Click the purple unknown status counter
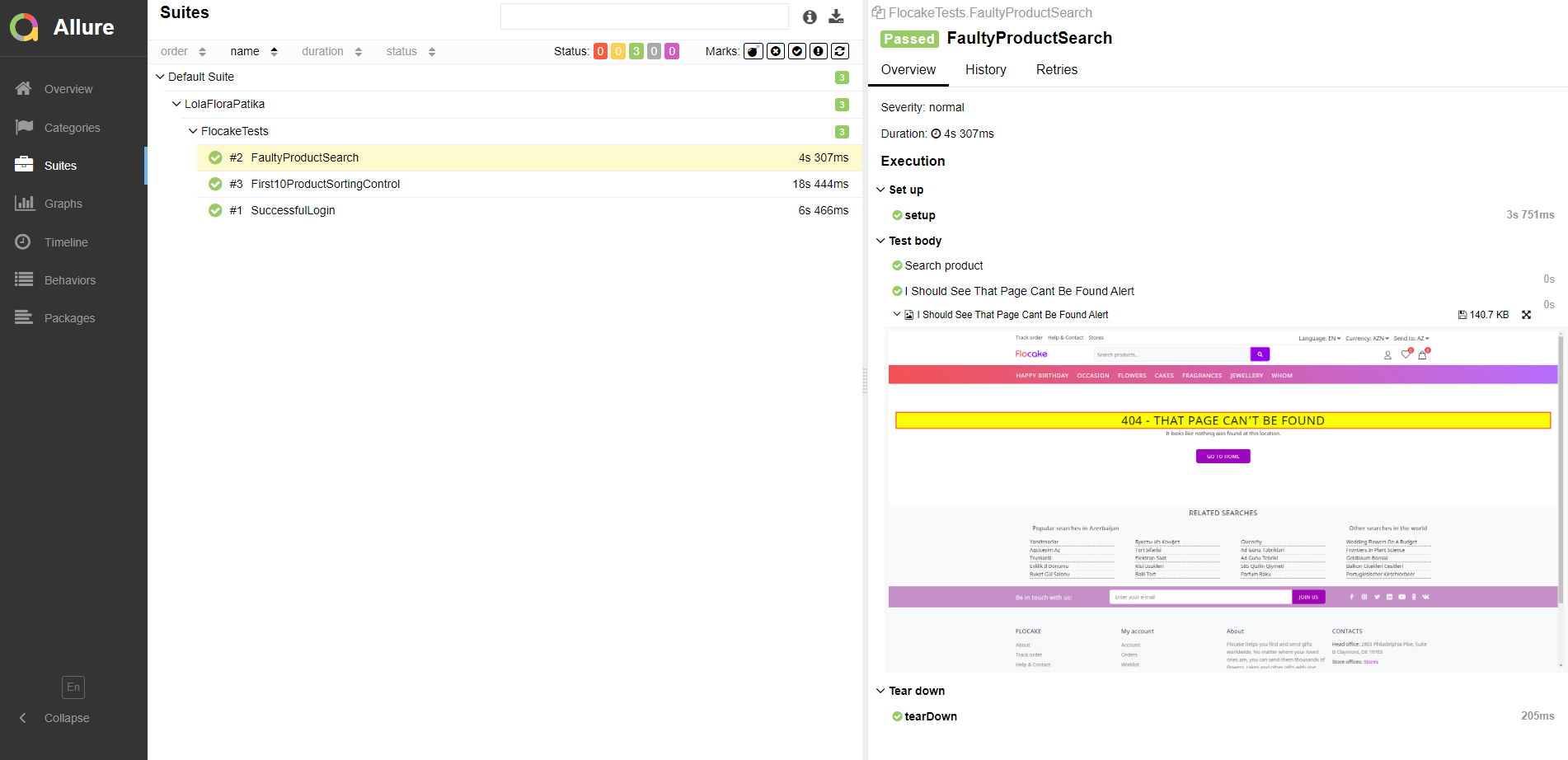Image resolution: width=1568 pixels, height=760 pixels. click(x=672, y=50)
